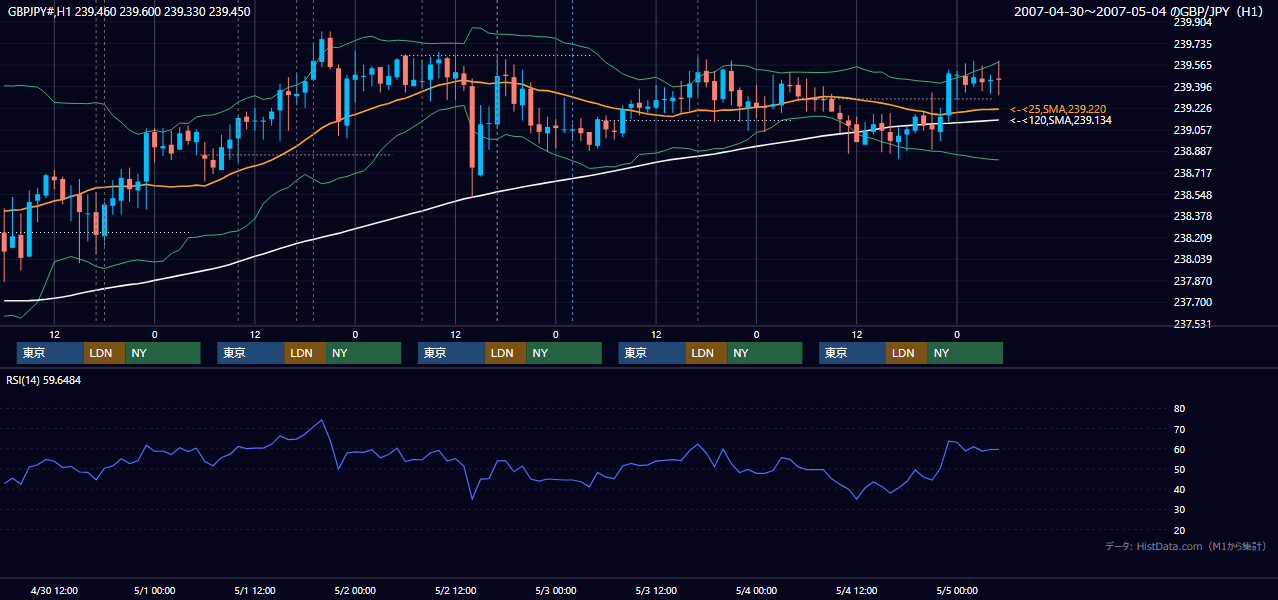
Task: Select the 2007-04-30～2007-05-04 GBP/JPY (H1) title
Action: (1140, 12)
